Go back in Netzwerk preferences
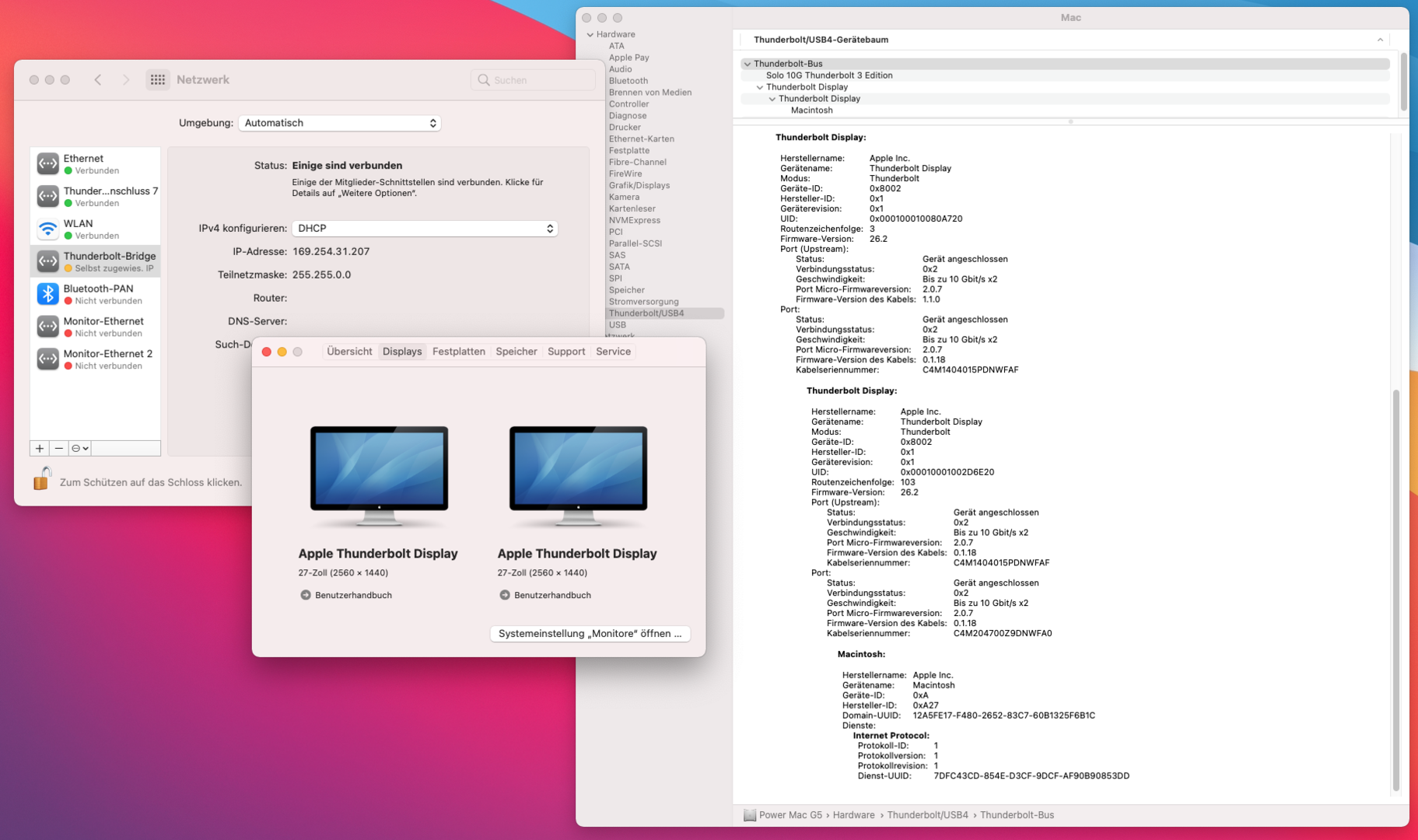Viewport: 1418px width, 840px height. [98, 79]
